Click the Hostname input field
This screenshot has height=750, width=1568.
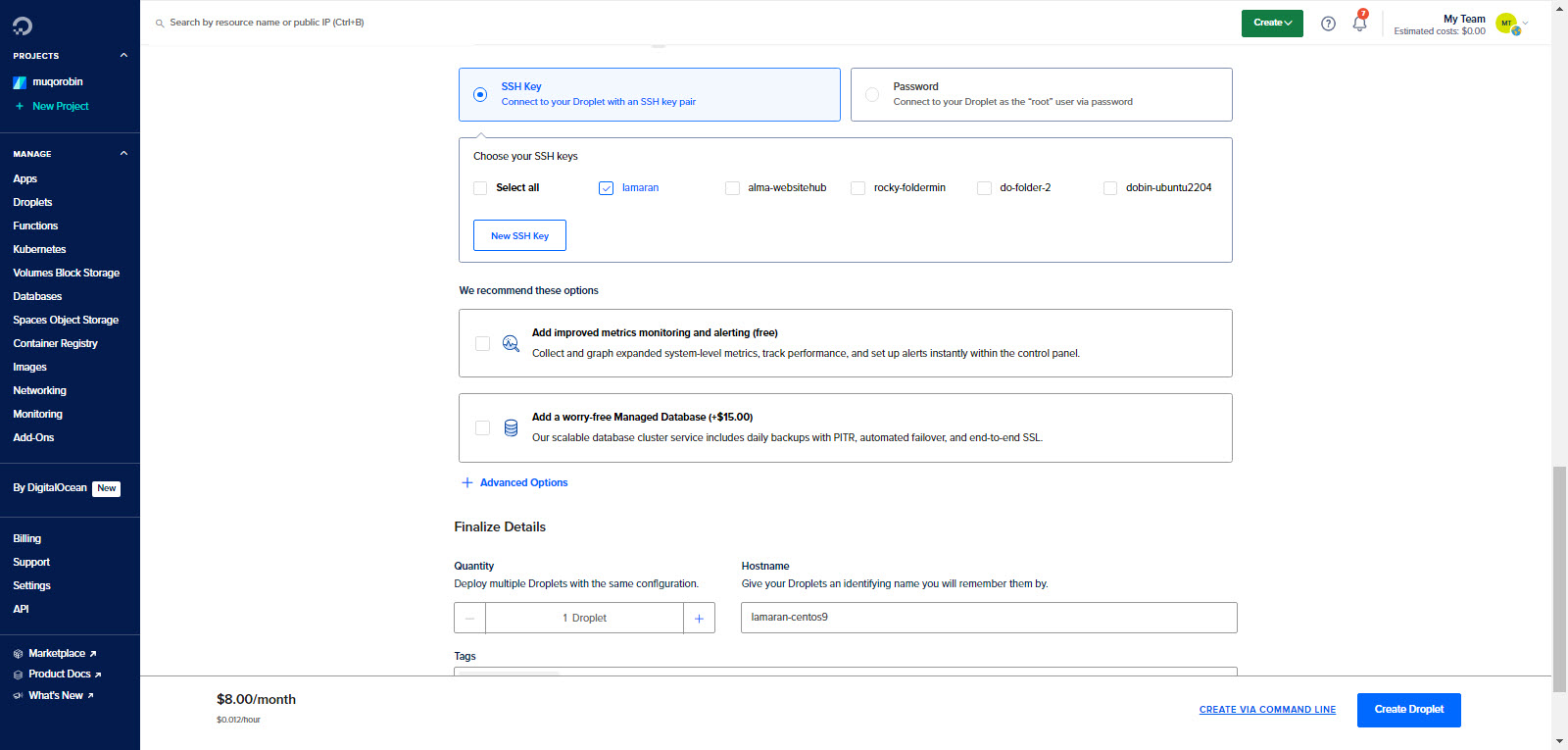click(989, 618)
